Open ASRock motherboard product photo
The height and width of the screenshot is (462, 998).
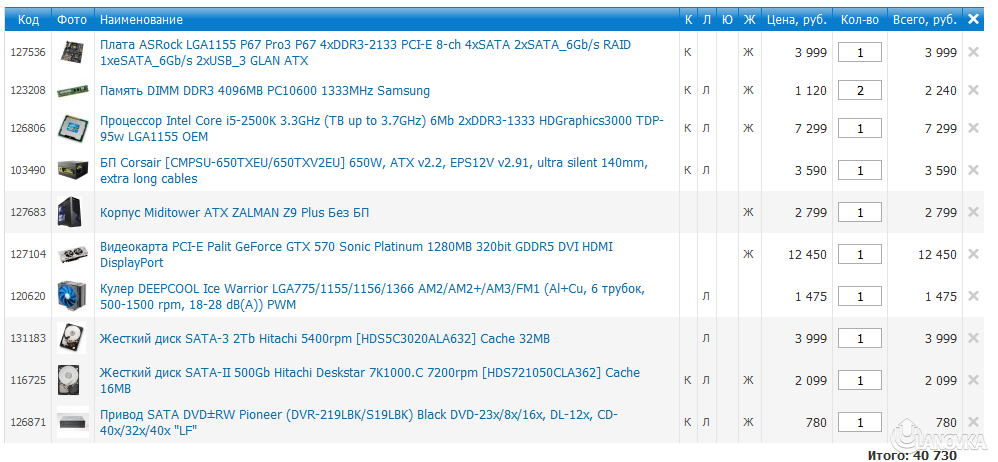72,52
